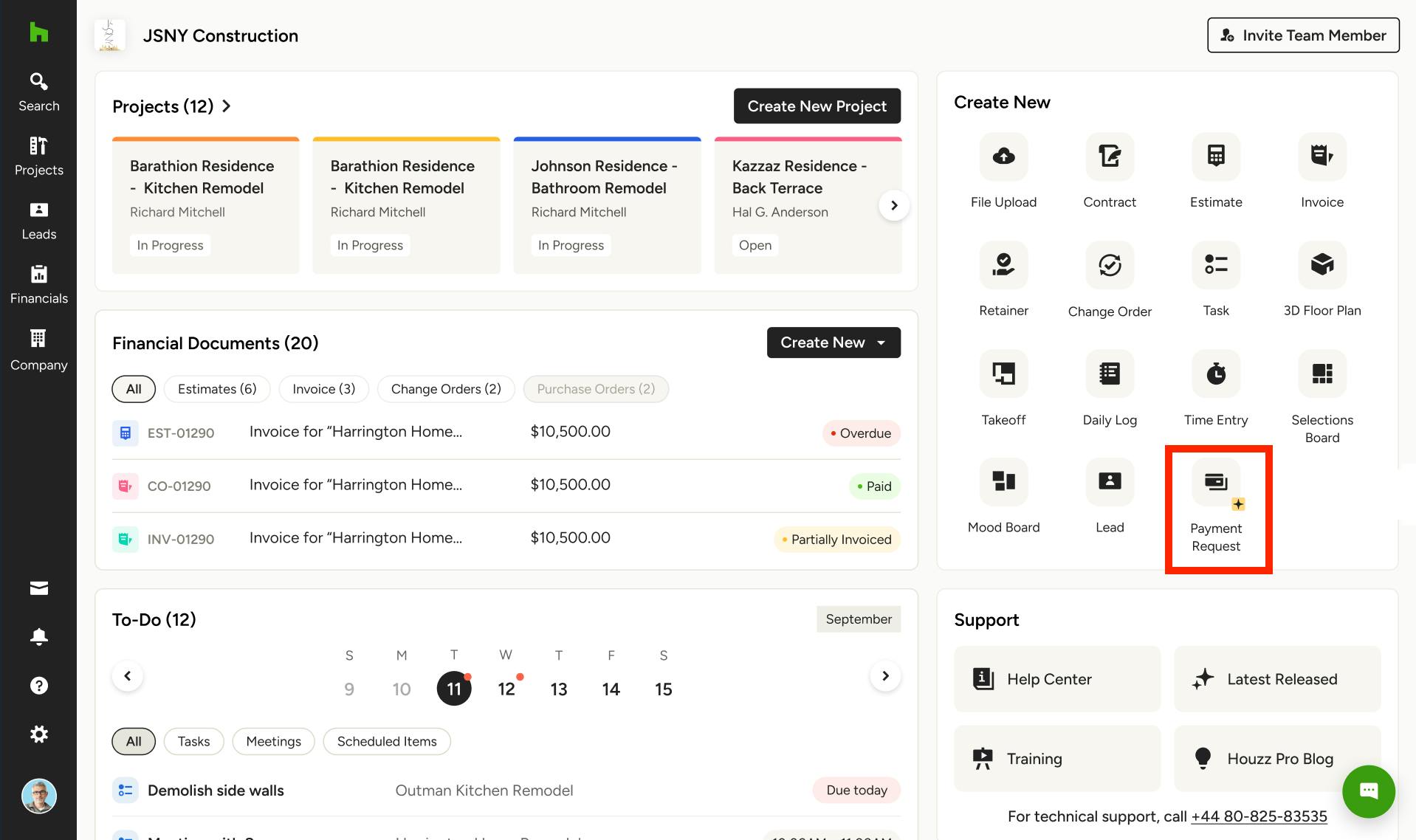The width and height of the screenshot is (1416, 840).
Task: Show next project cards with the arrow
Action: click(x=893, y=205)
